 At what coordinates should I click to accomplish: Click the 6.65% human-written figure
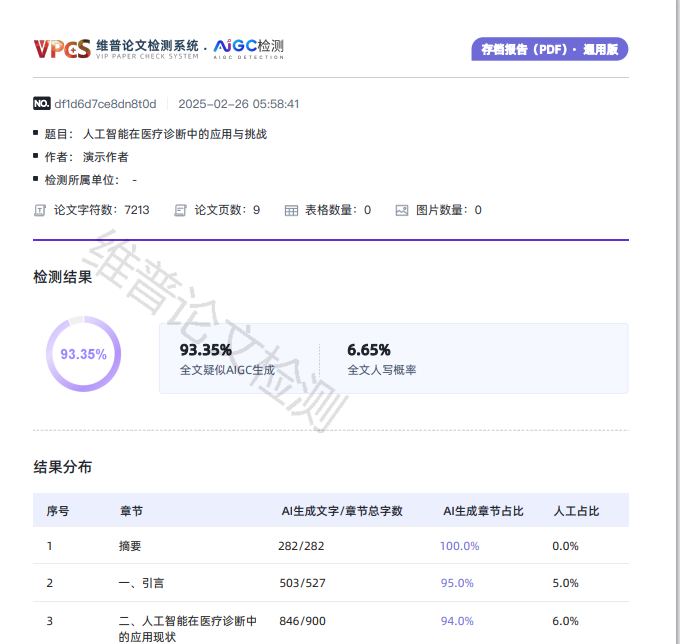[x=369, y=350]
